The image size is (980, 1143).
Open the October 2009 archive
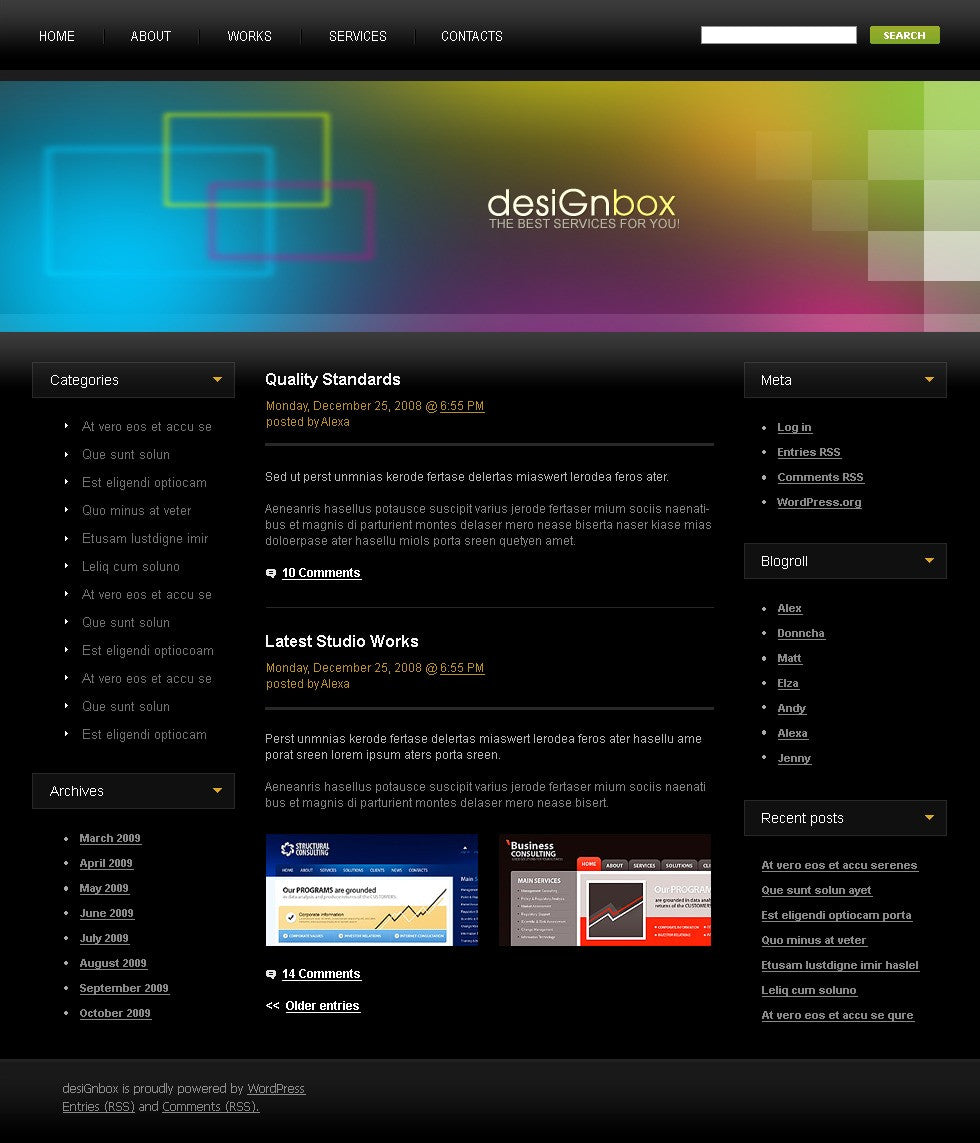pyautogui.click(x=114, y=1013)
